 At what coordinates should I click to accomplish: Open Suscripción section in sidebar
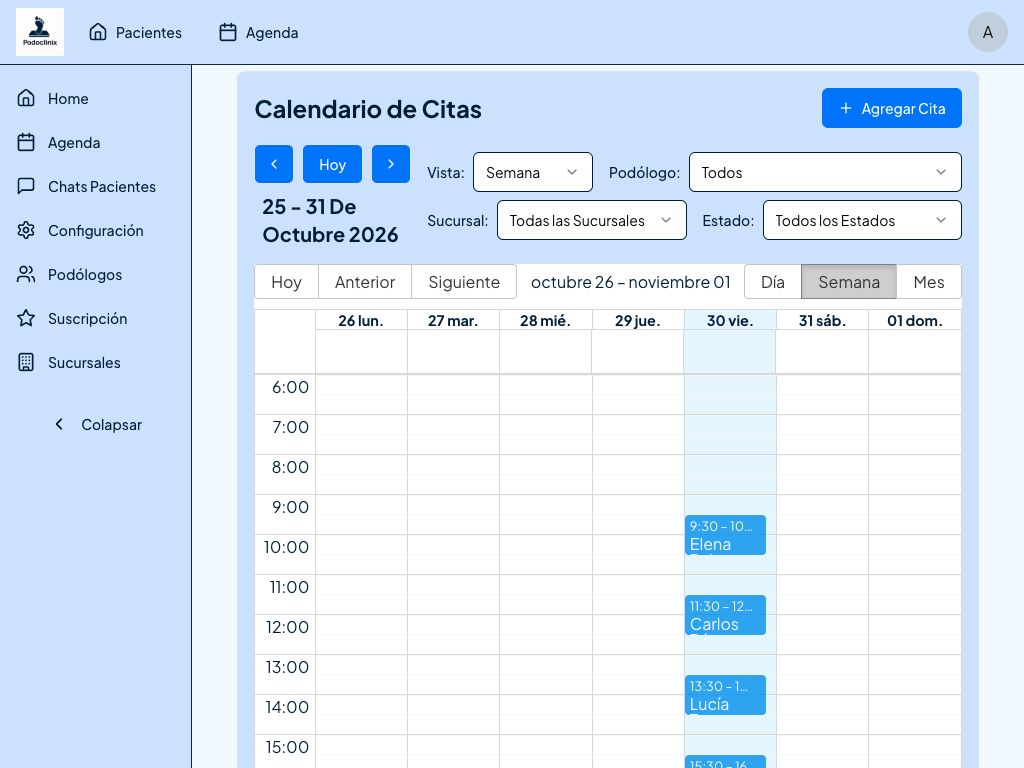click(88, 319)
